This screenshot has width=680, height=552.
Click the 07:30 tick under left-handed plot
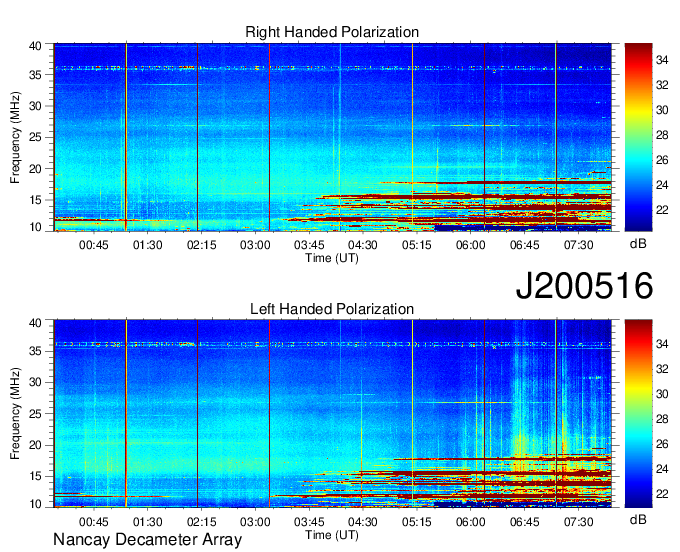click(579, 522)
